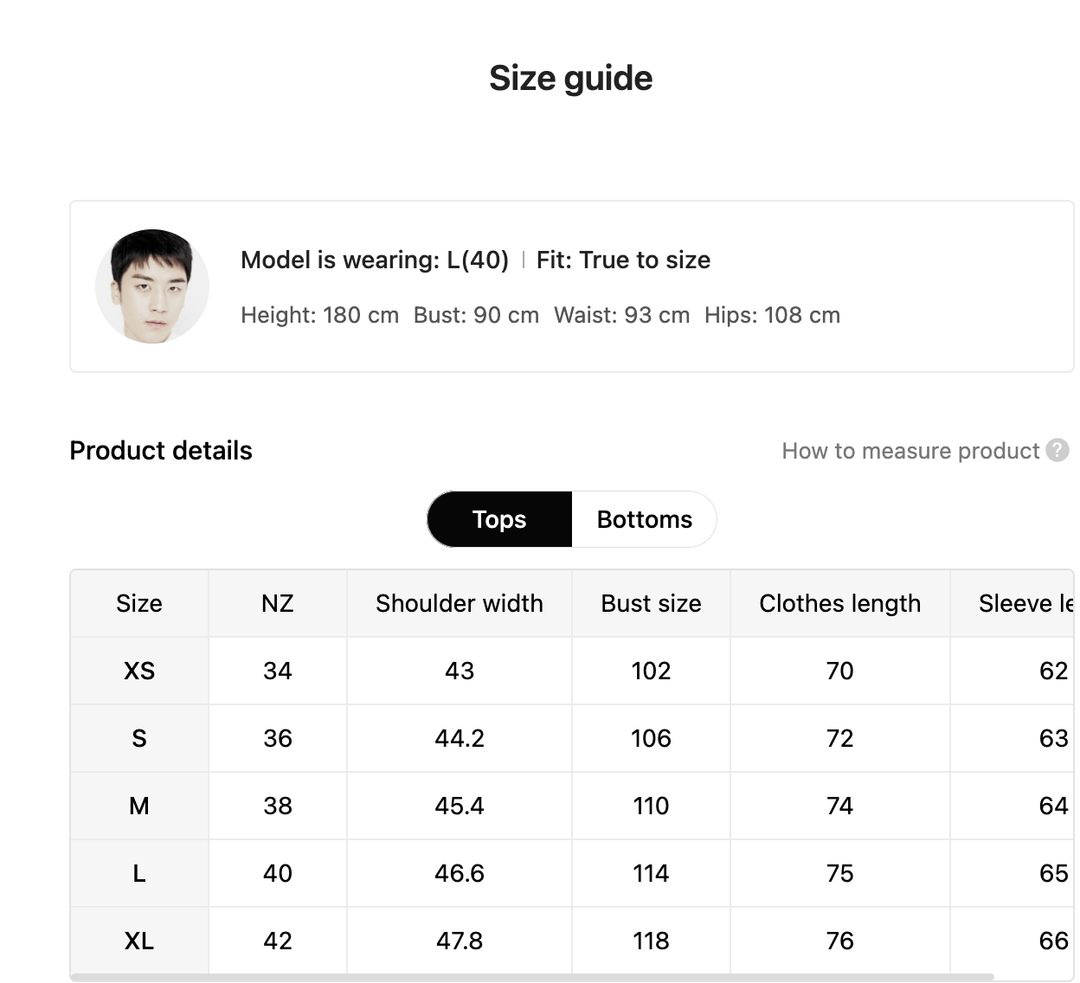The width and height of the screenshot is (1080, 983).
Task: Select the S size row label
Action: 139,738
